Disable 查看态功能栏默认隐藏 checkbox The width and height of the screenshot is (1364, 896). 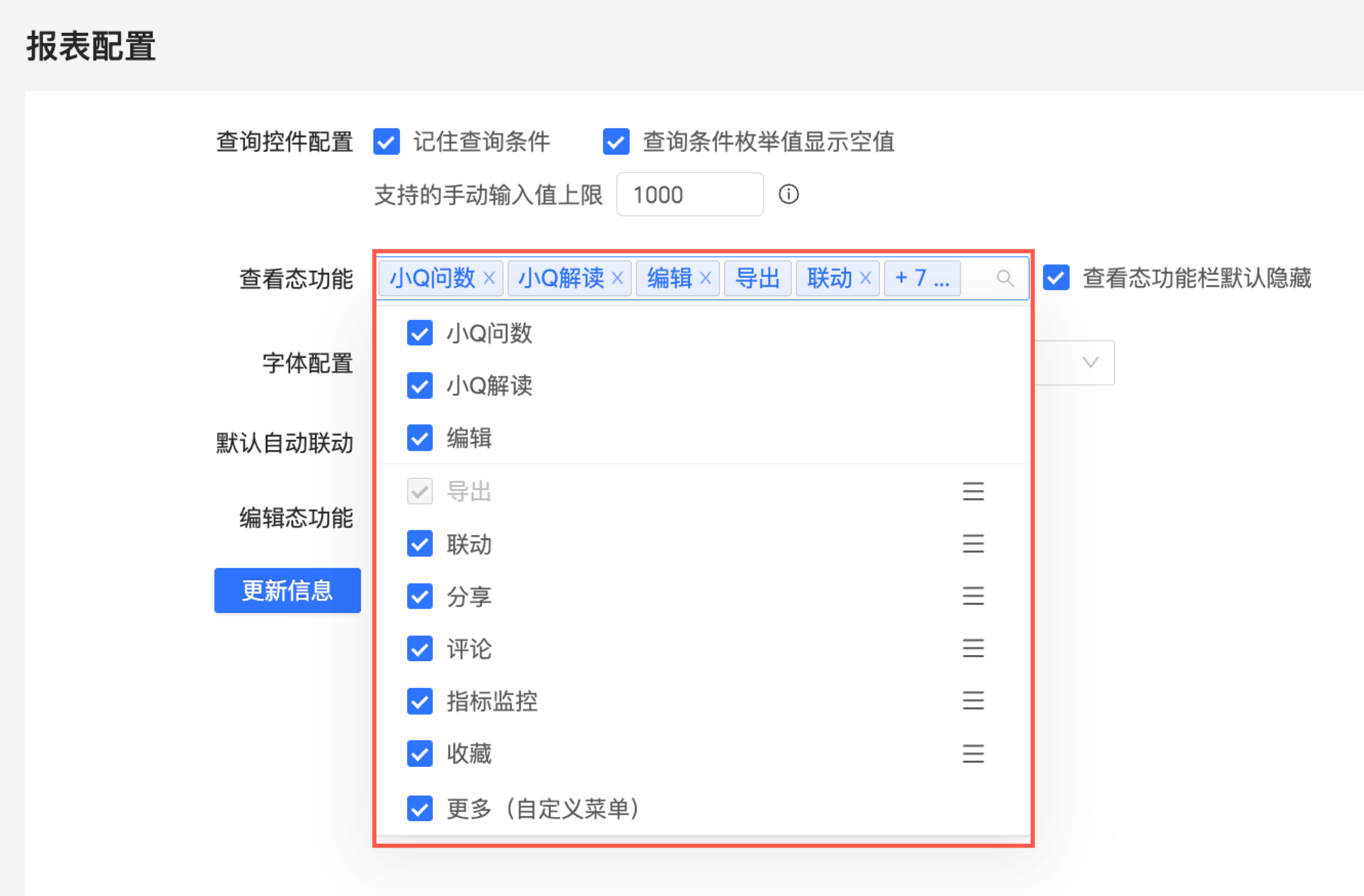coord(1056,278)
